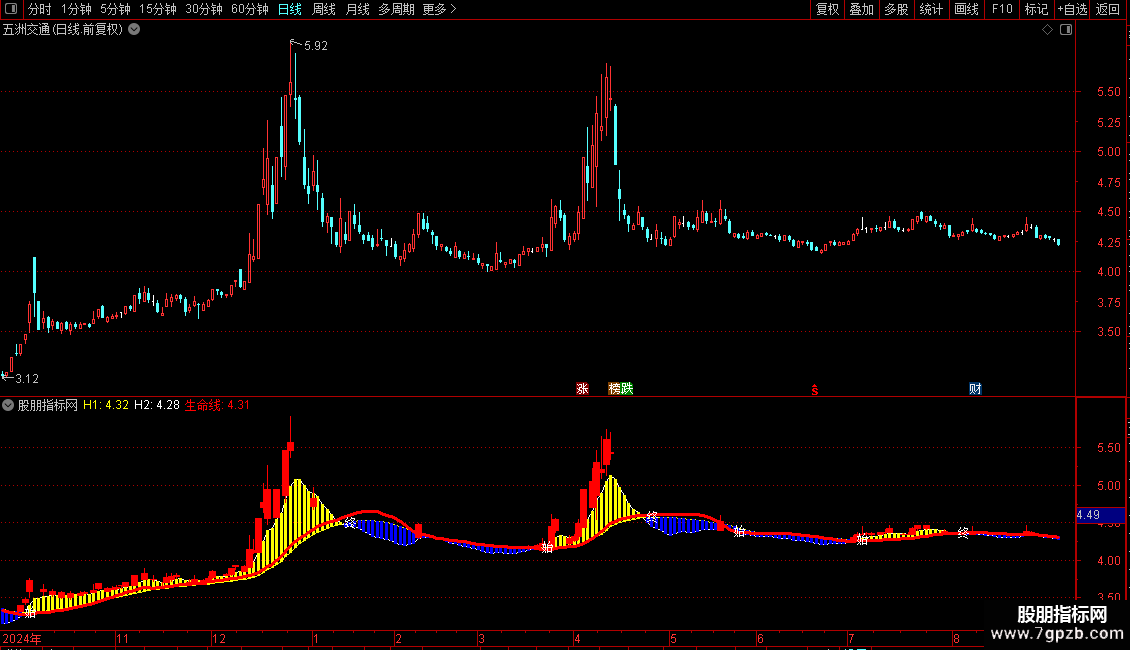Screen dimensions: 1130x650
Task: Click the 五洲交通(日线.前复权) title
Action: coord(63,30)
